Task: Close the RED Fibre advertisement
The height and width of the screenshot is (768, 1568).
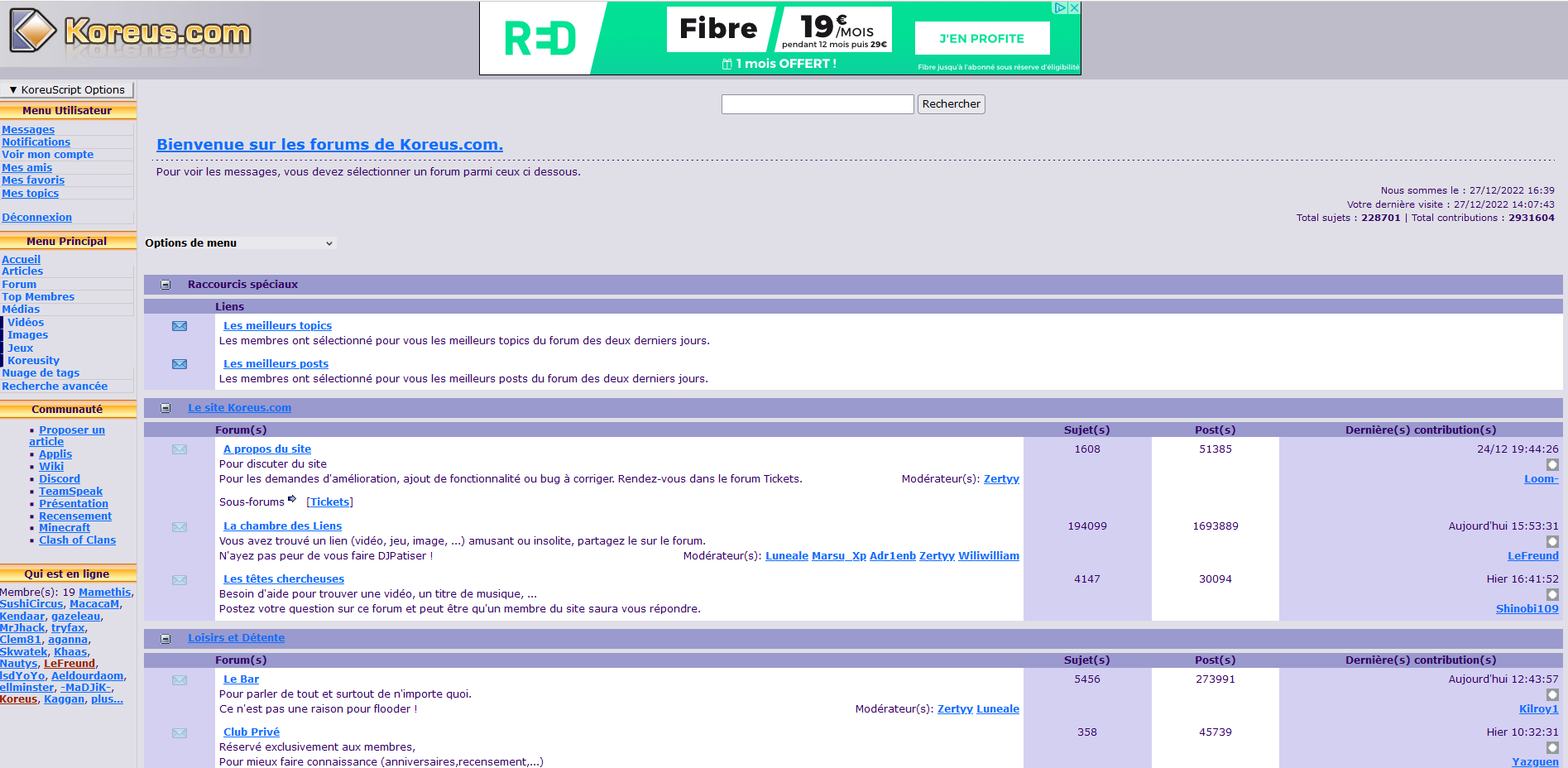Action: (x=1074, y=7)
